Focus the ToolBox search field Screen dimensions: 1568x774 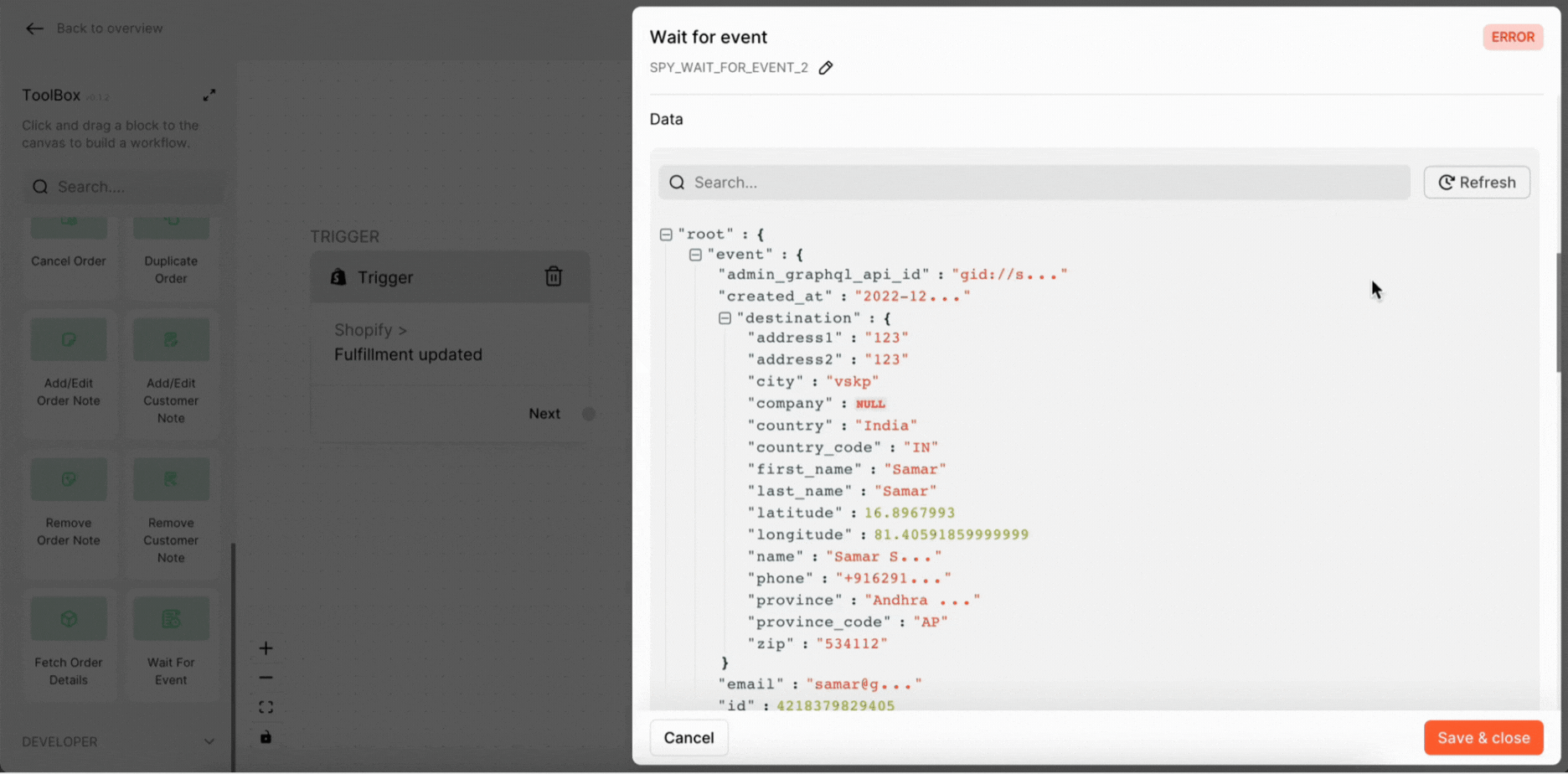pyautogui.click(x=123, y=187)
